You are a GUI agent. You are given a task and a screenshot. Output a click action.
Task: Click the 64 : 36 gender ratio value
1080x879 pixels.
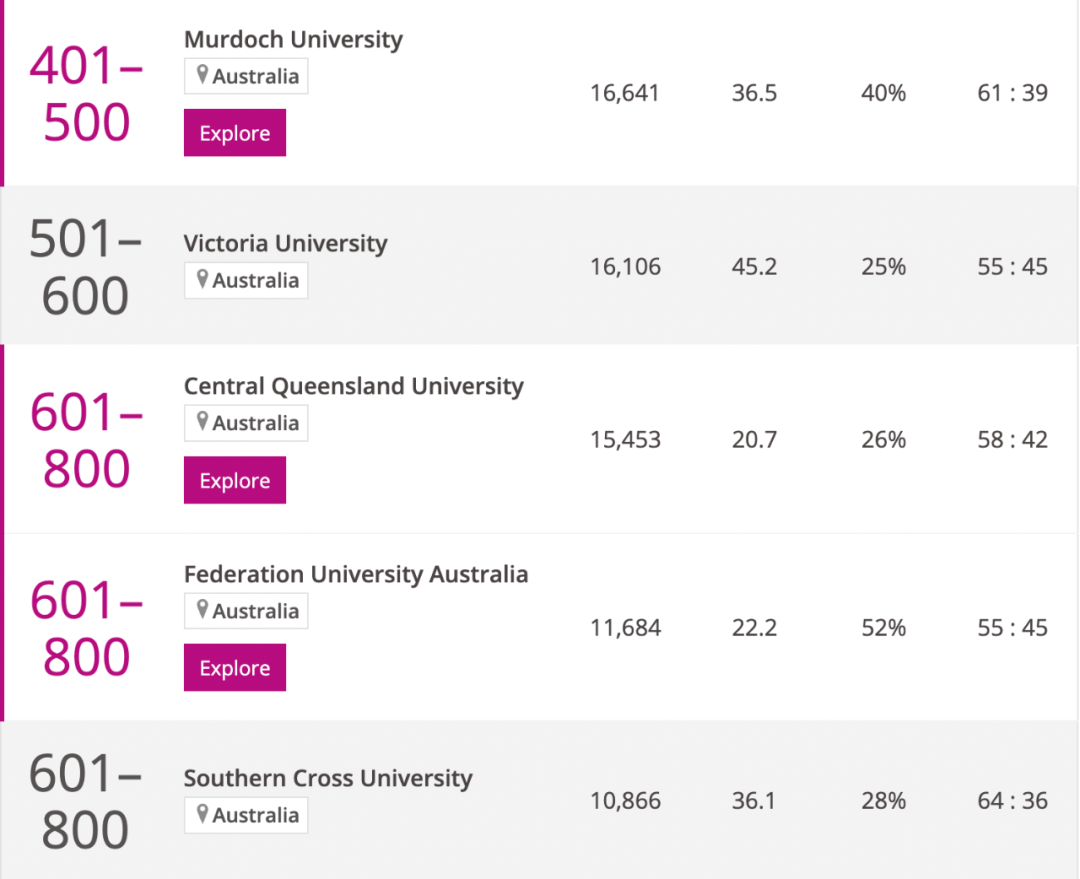click(x=1012, y=801)
